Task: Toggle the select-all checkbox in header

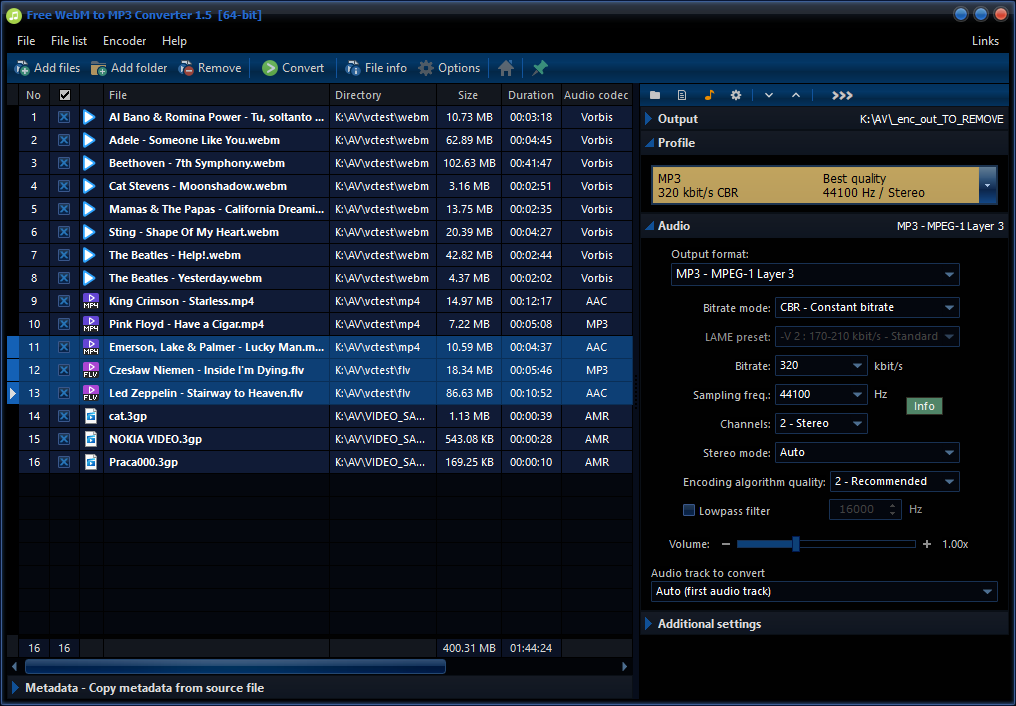Action: [65, 95]
